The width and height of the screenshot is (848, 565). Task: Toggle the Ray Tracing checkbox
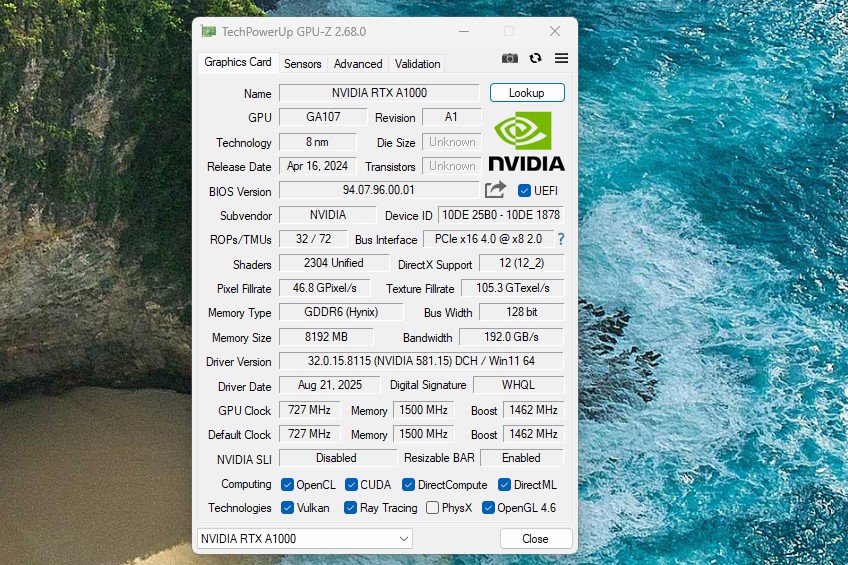click(x=350, y=508)
